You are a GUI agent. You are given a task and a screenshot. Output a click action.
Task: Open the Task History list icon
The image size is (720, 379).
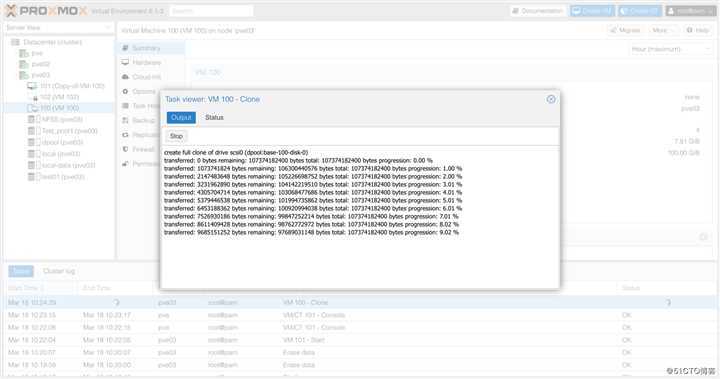tap(125, 106)
